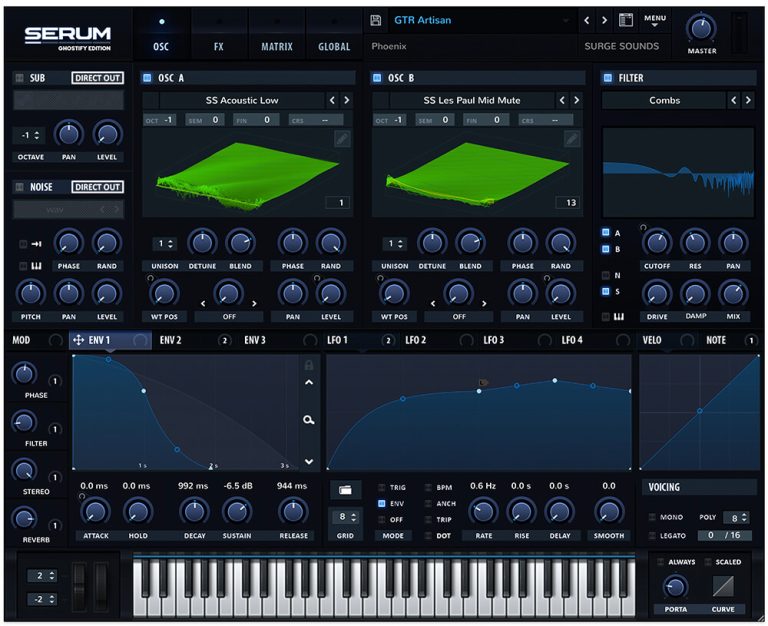This screenshot has width=768, height=626.
Task: Toggle the OSC A enable switch
Action: click(146, 77)
